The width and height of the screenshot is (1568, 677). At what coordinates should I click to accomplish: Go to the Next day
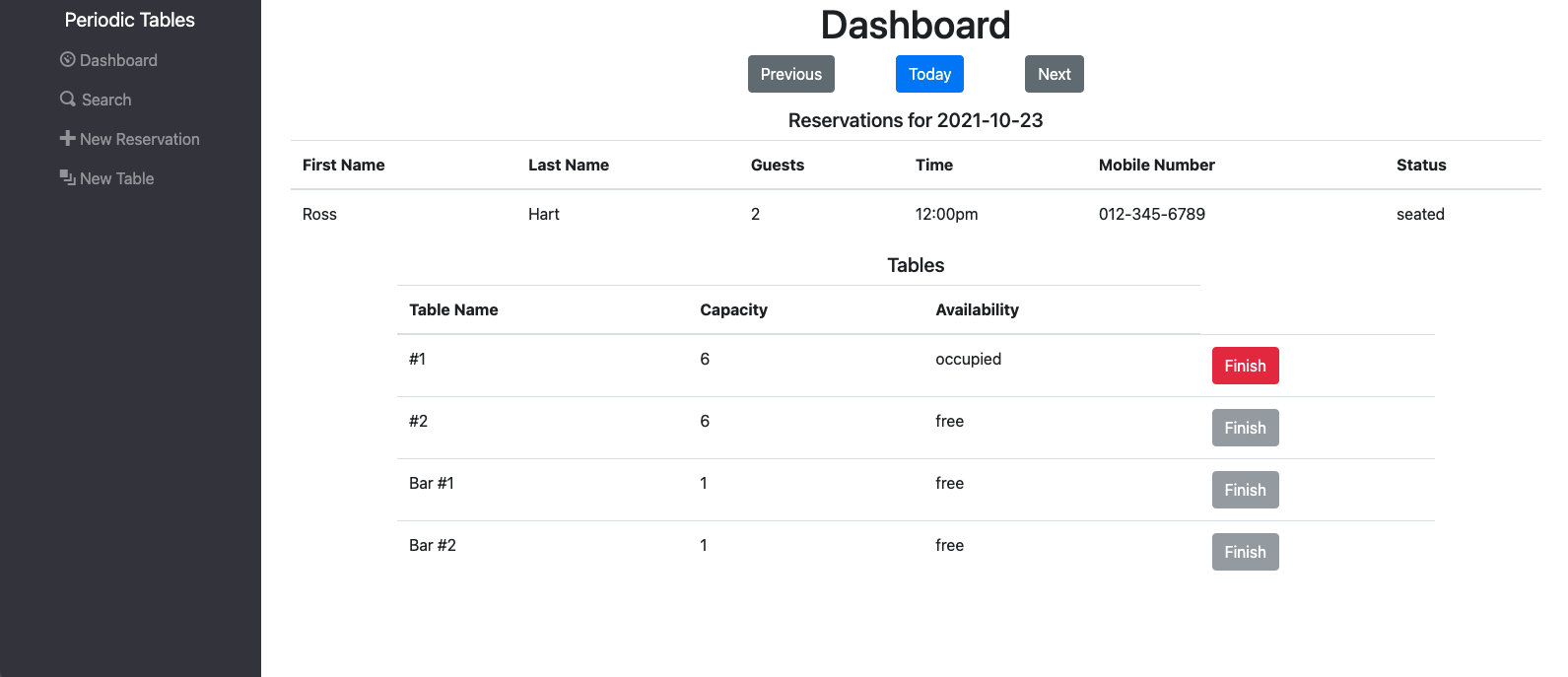point(1054,74)
